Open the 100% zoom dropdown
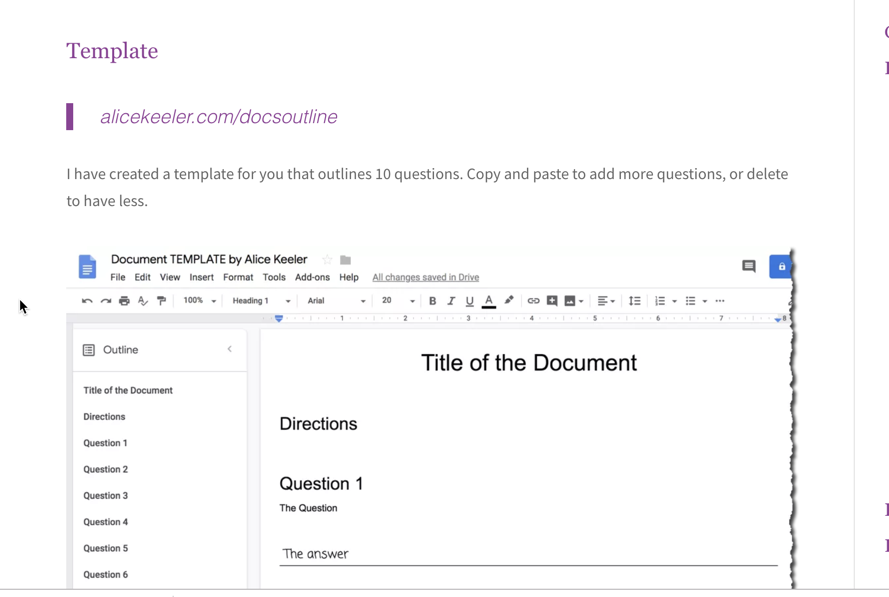This screenshot has height=597, width=889. (200, 301)
